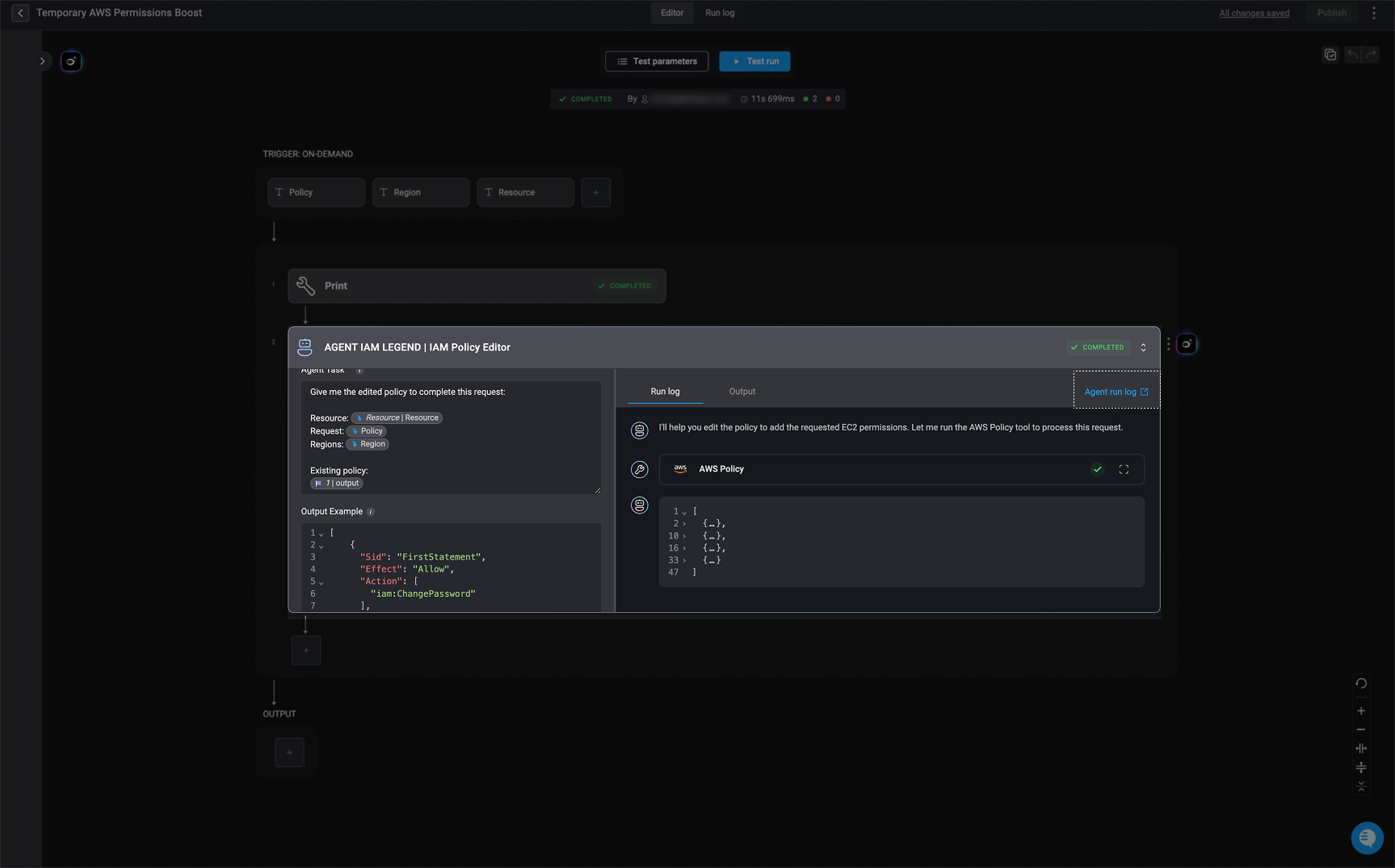Click the AWS Policy tool row
The height and width of the screenshot is (868, 1395).
pyautogui.click(x=901, y=469)
